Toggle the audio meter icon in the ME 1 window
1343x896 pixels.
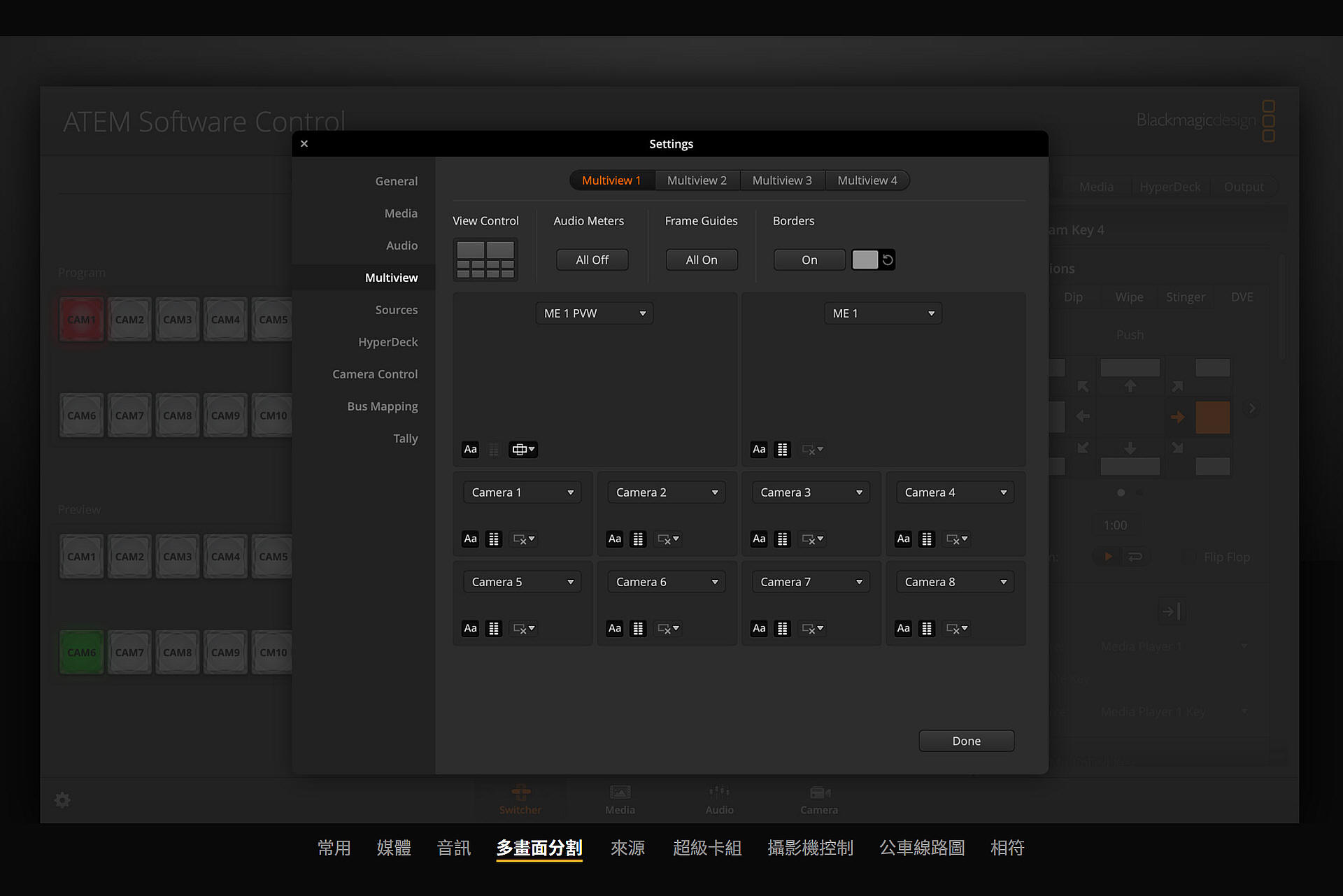783,450
